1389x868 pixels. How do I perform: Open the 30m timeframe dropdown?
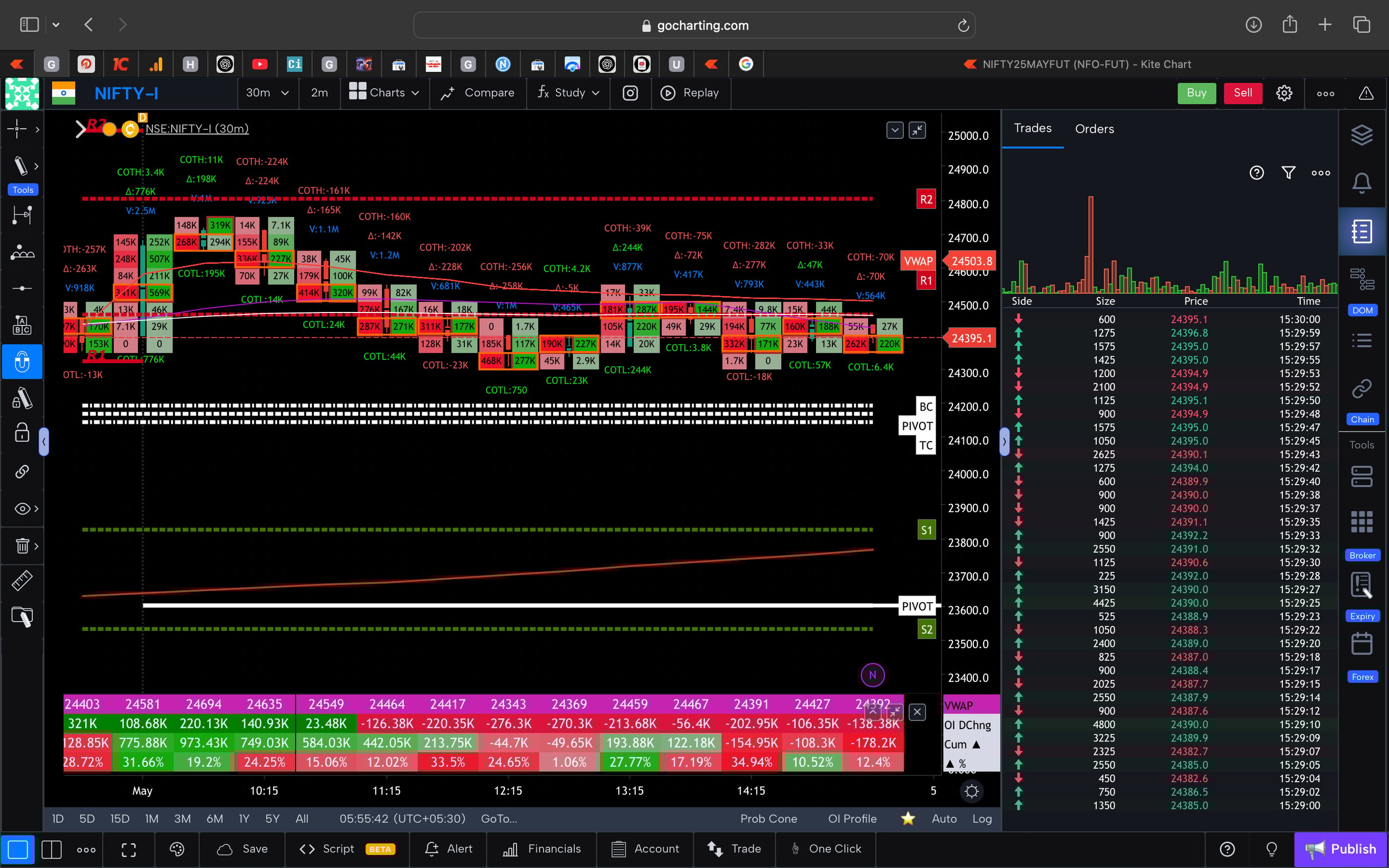click(x=267, y=92)
